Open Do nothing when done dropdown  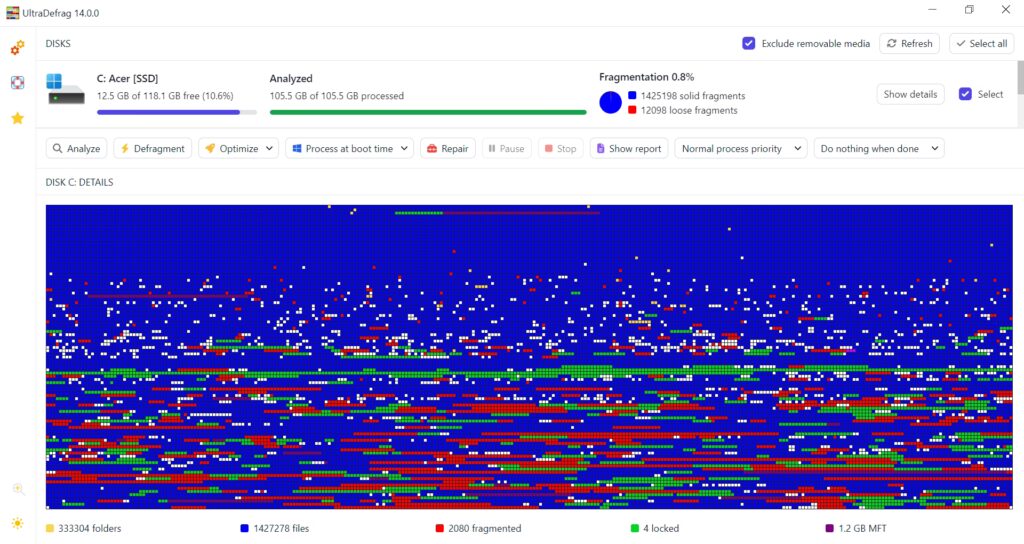[879, 148]
